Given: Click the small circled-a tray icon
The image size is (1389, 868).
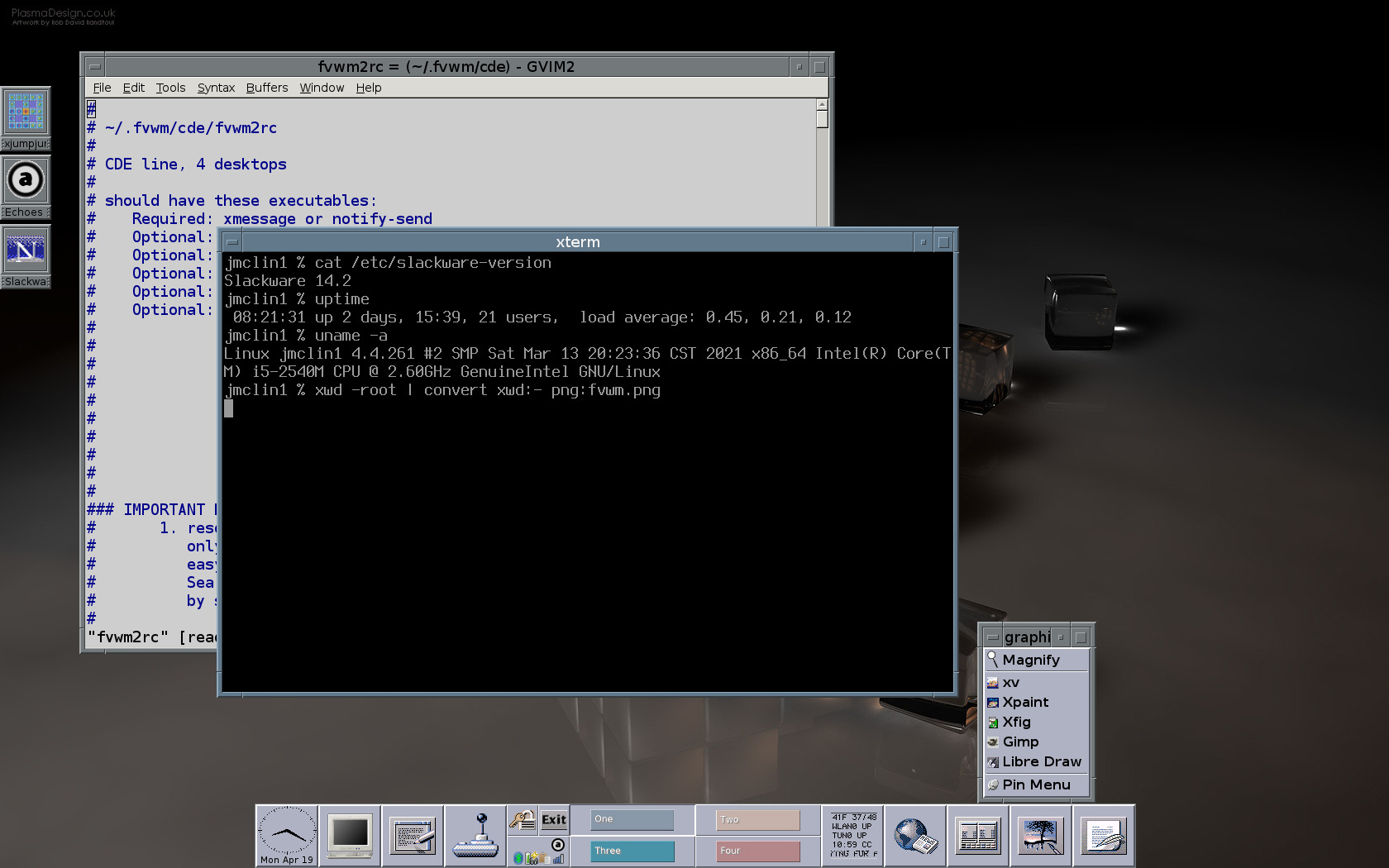Looking at the screenshot, I should [558, 845].
